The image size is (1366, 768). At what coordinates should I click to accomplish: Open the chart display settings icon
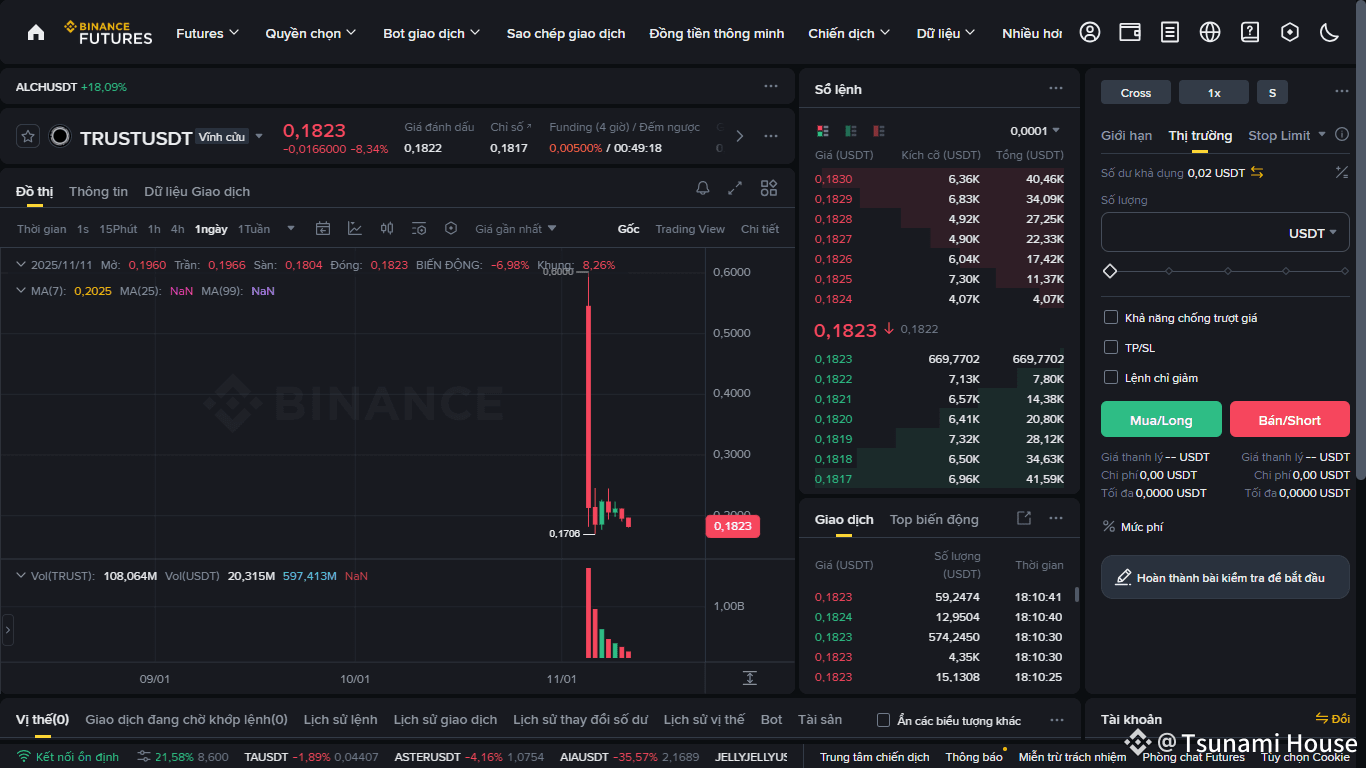click(419, 229)
